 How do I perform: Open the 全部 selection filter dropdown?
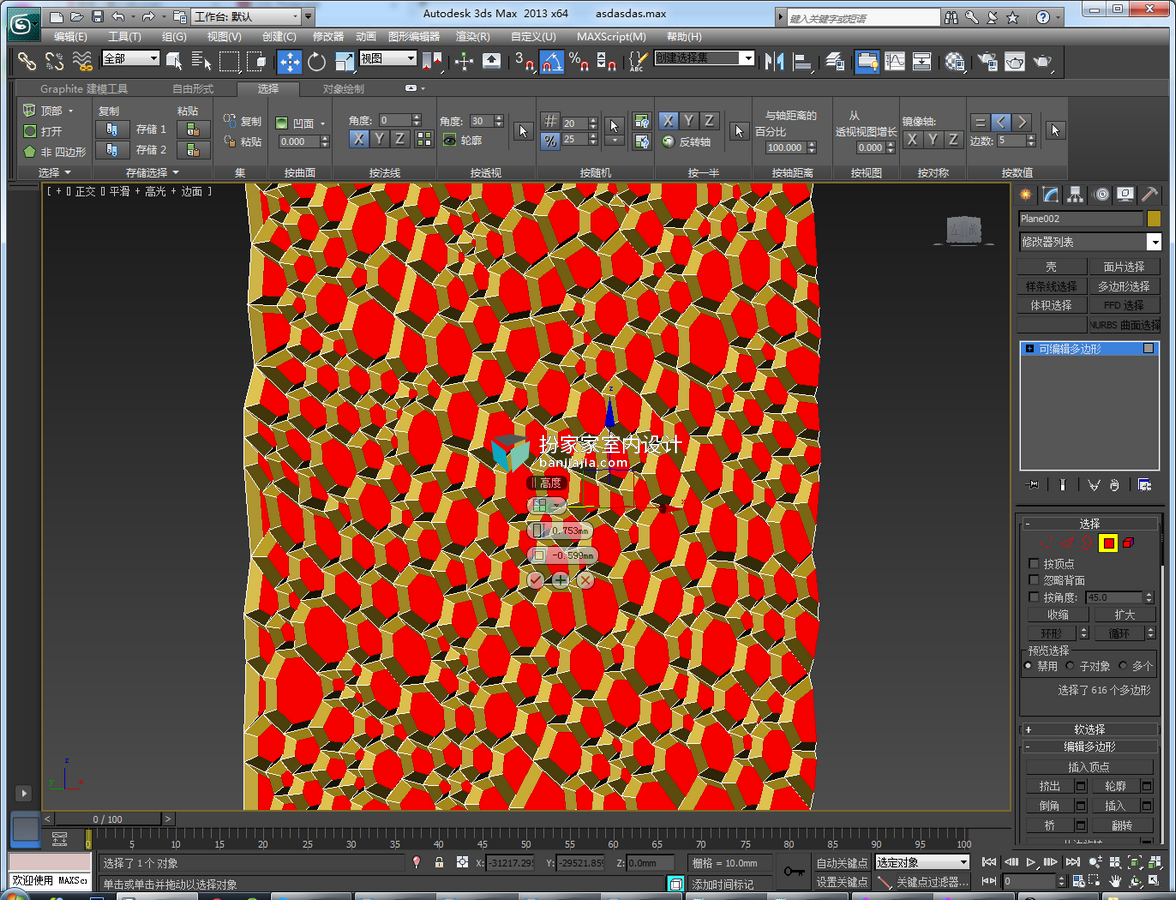[x=131, y=58]
